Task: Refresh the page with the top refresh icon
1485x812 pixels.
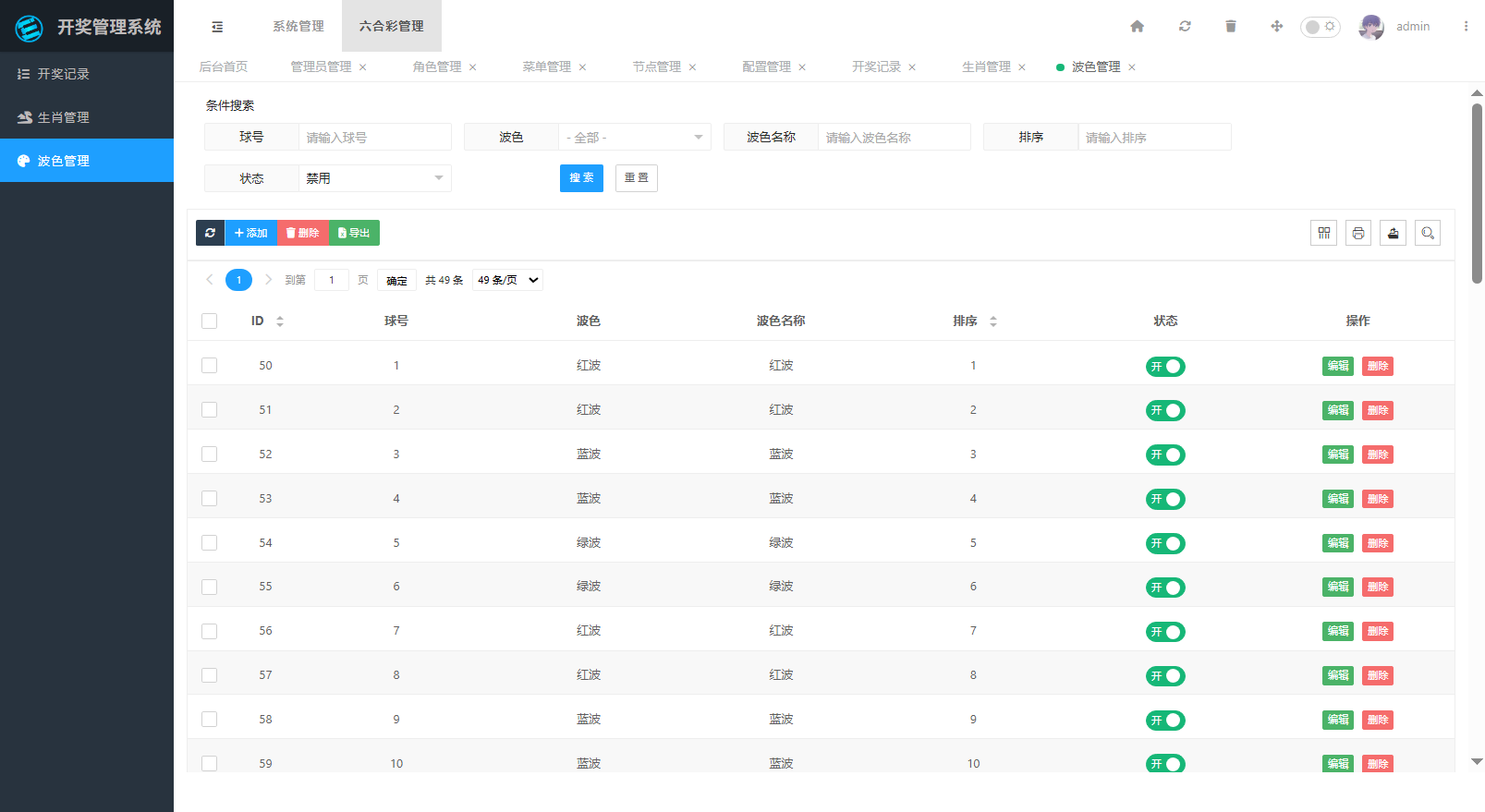Action: pos(1185,26)
